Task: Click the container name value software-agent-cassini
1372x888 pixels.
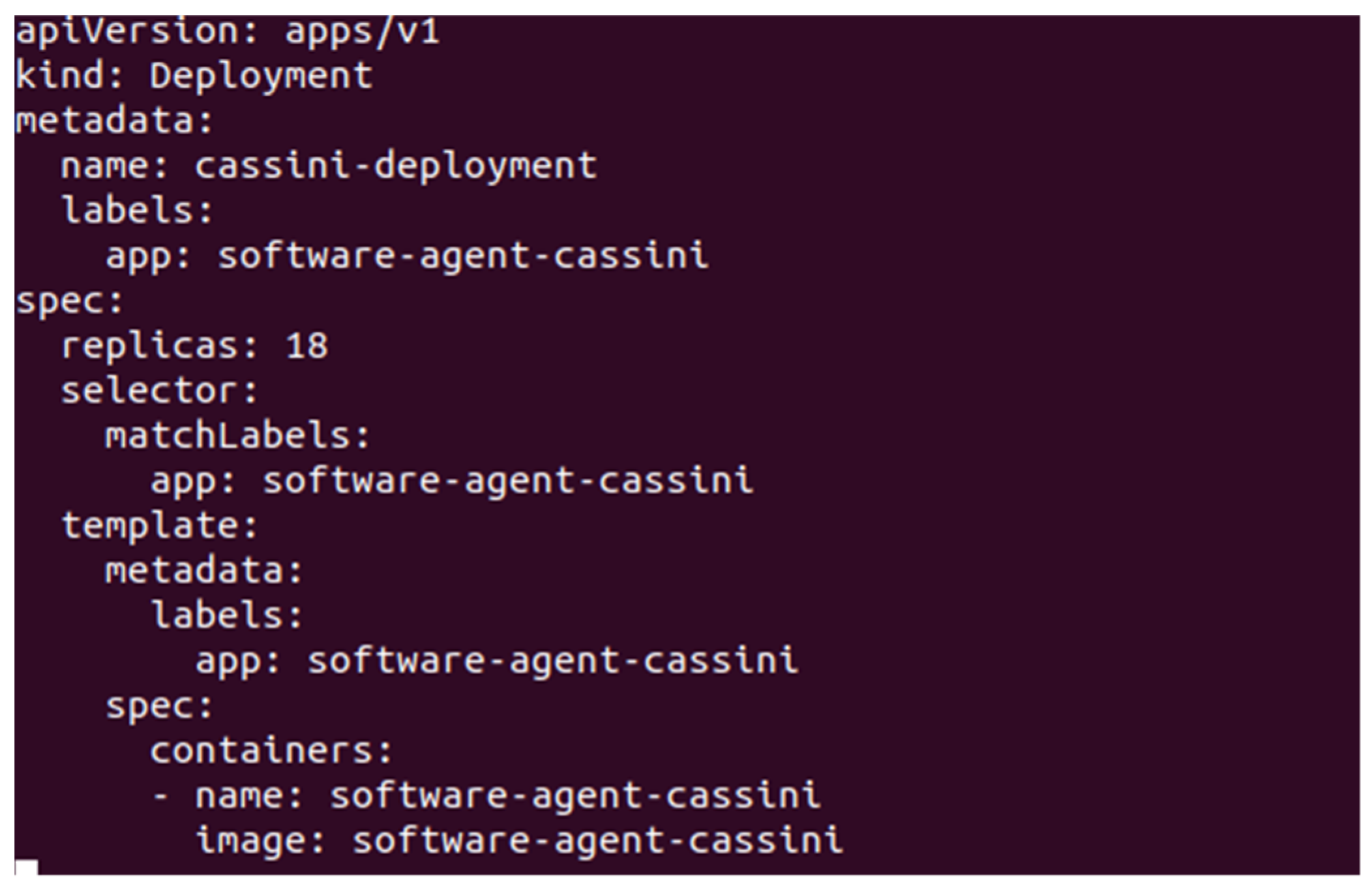Action: tap(575, 796)
